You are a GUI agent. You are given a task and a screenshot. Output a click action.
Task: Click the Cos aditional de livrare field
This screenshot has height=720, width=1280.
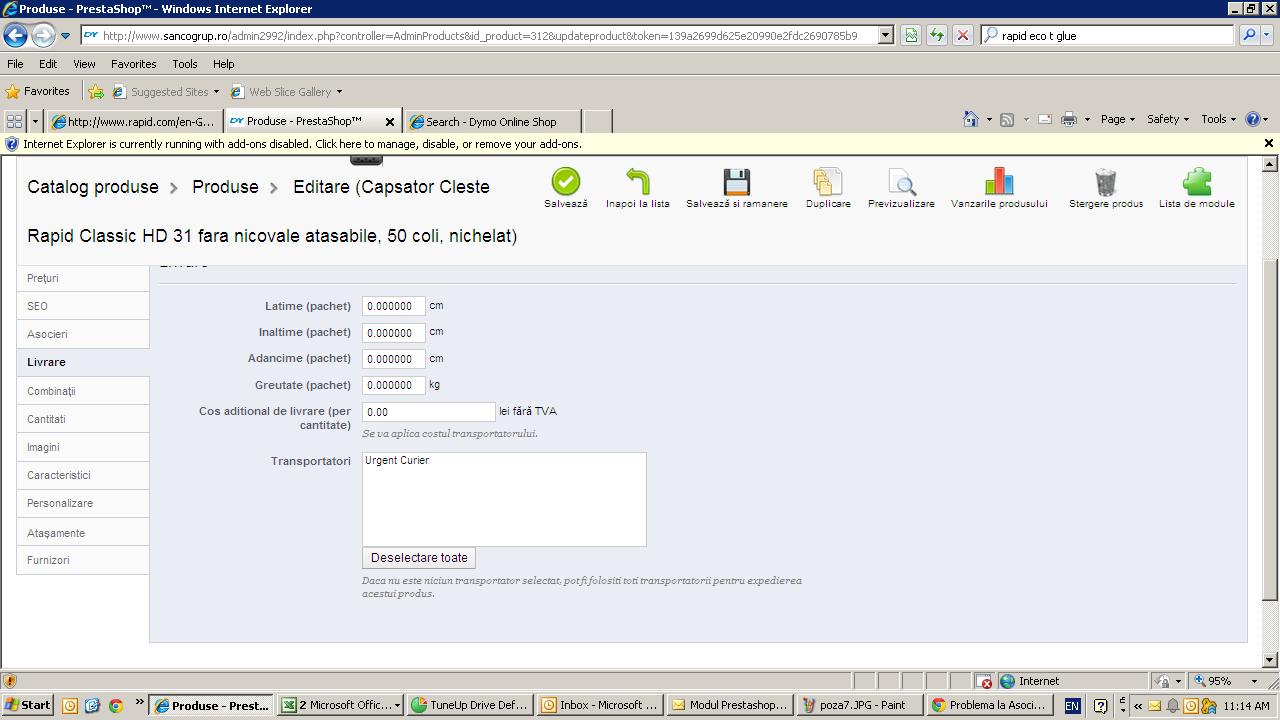(429, 411)
